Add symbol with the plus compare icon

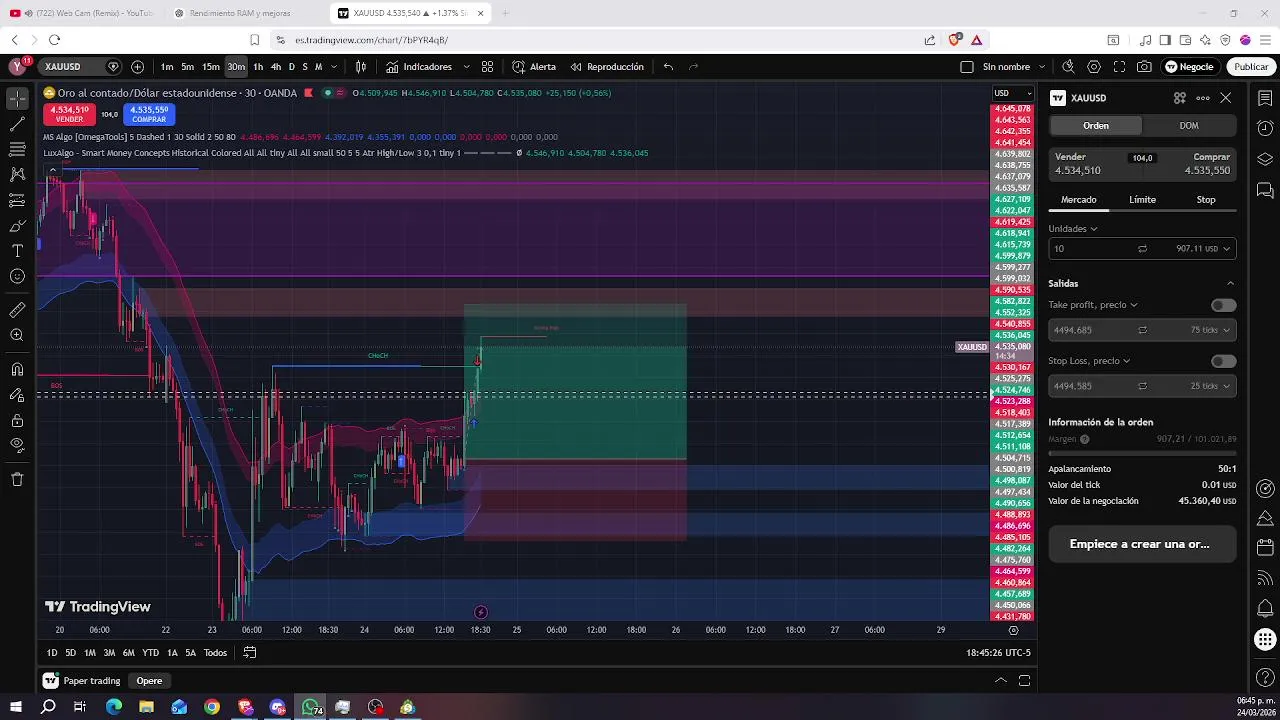[137, 67]
